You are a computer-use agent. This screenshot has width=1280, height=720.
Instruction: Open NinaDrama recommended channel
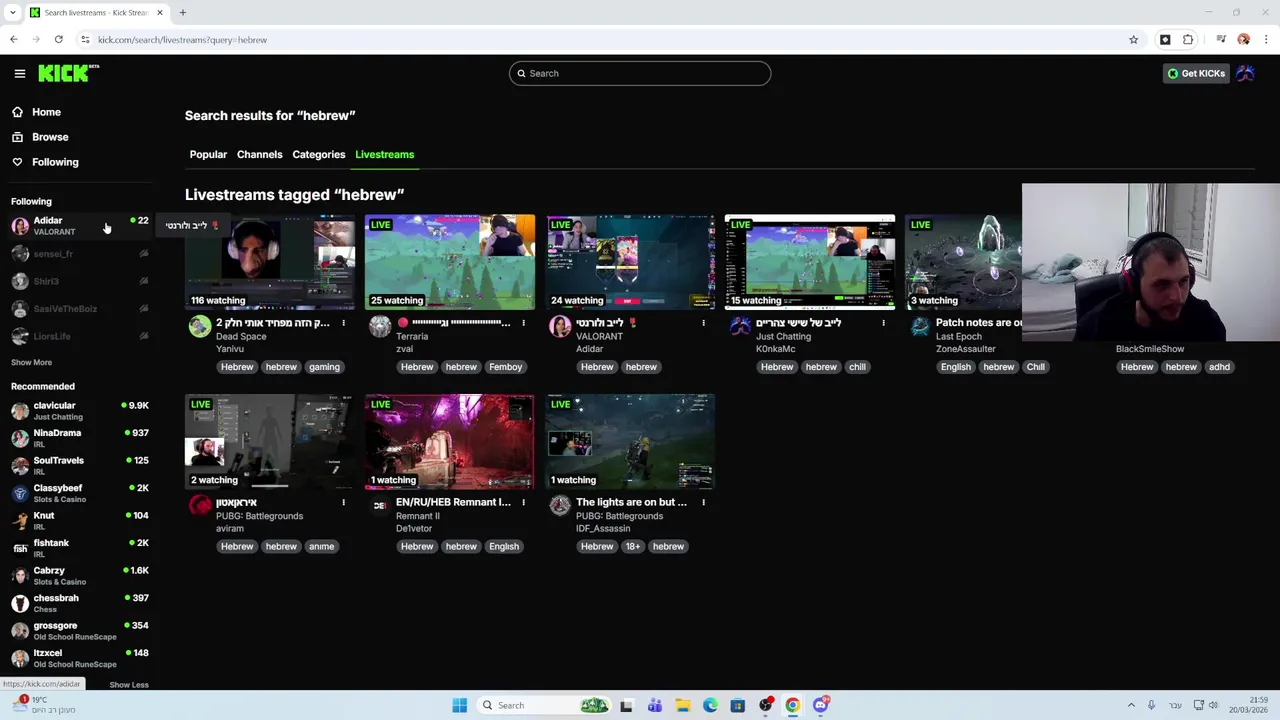tap(78, 438)
